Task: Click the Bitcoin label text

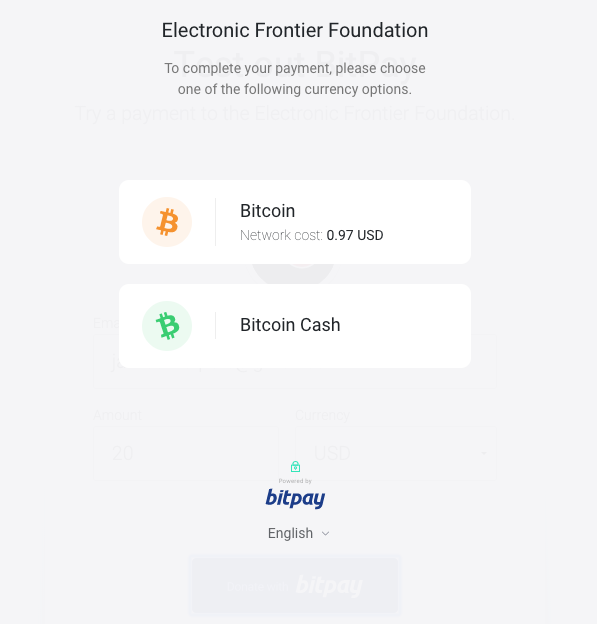Action: coord(267,211)
